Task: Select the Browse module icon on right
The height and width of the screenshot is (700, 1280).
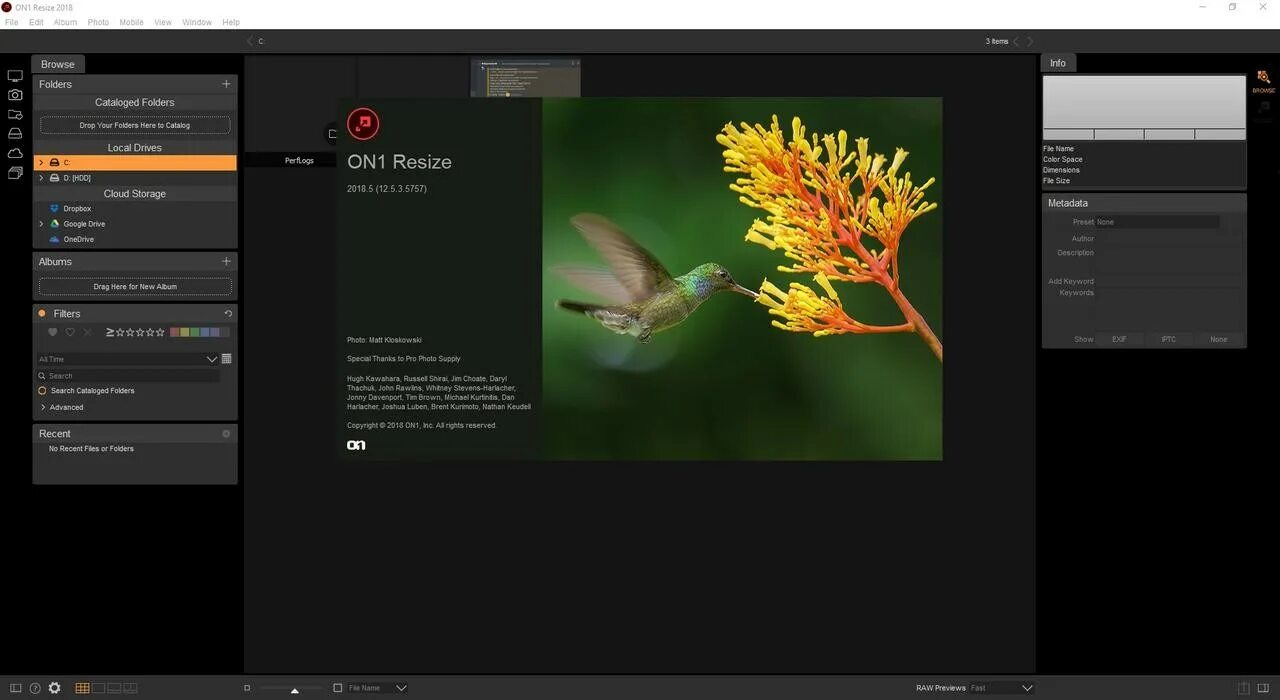Action: pos(1263,82)
